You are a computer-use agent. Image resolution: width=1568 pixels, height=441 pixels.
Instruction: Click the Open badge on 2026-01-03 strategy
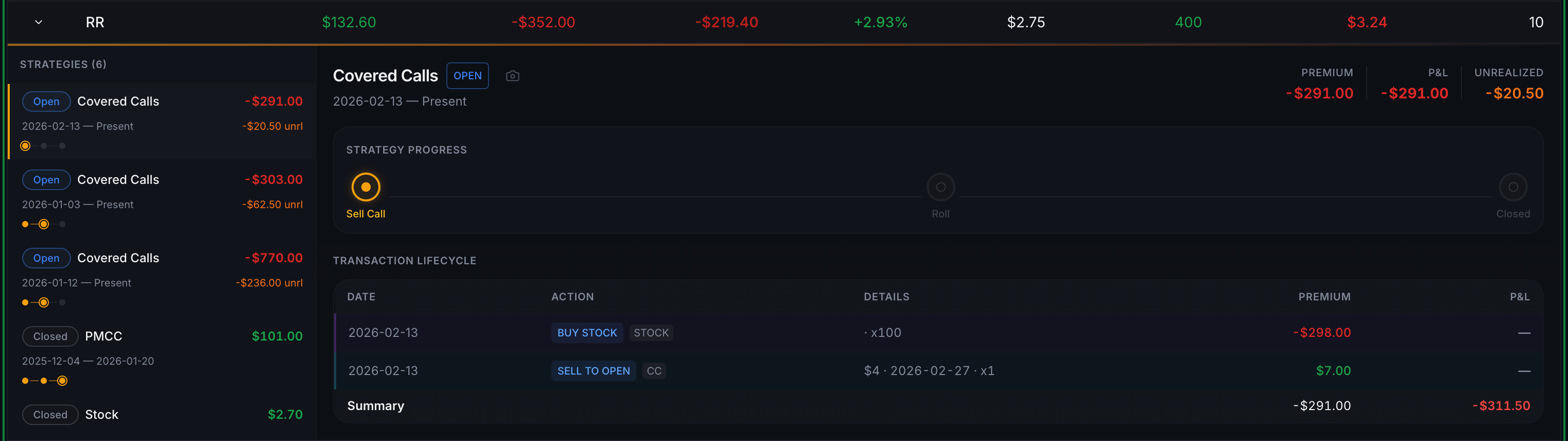pos(46,180)
